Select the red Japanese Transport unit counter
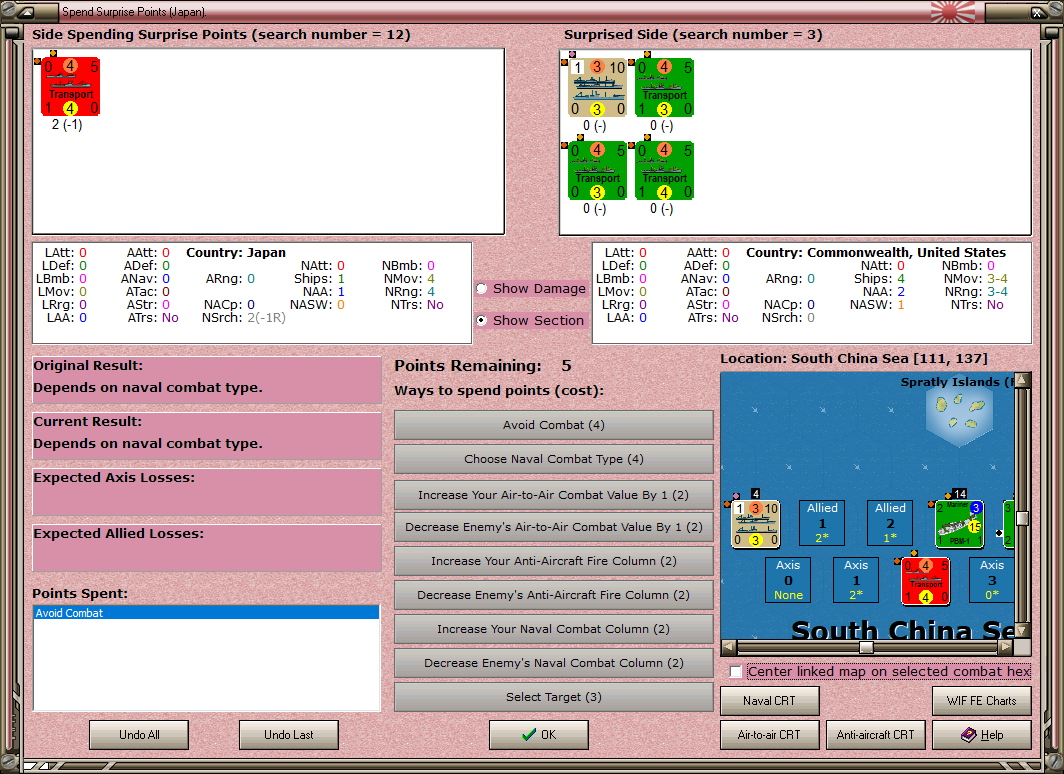 71,87
